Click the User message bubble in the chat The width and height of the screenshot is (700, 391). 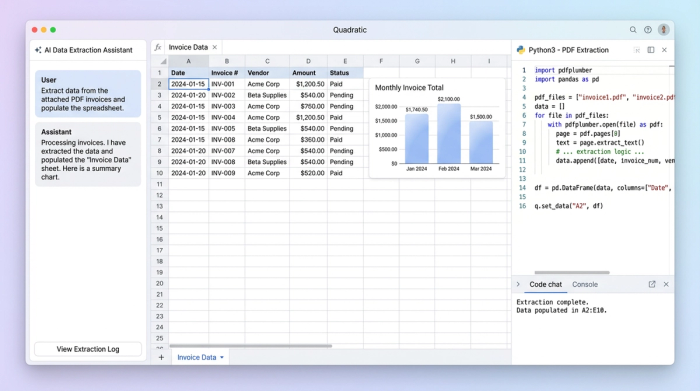click(88, 94)
